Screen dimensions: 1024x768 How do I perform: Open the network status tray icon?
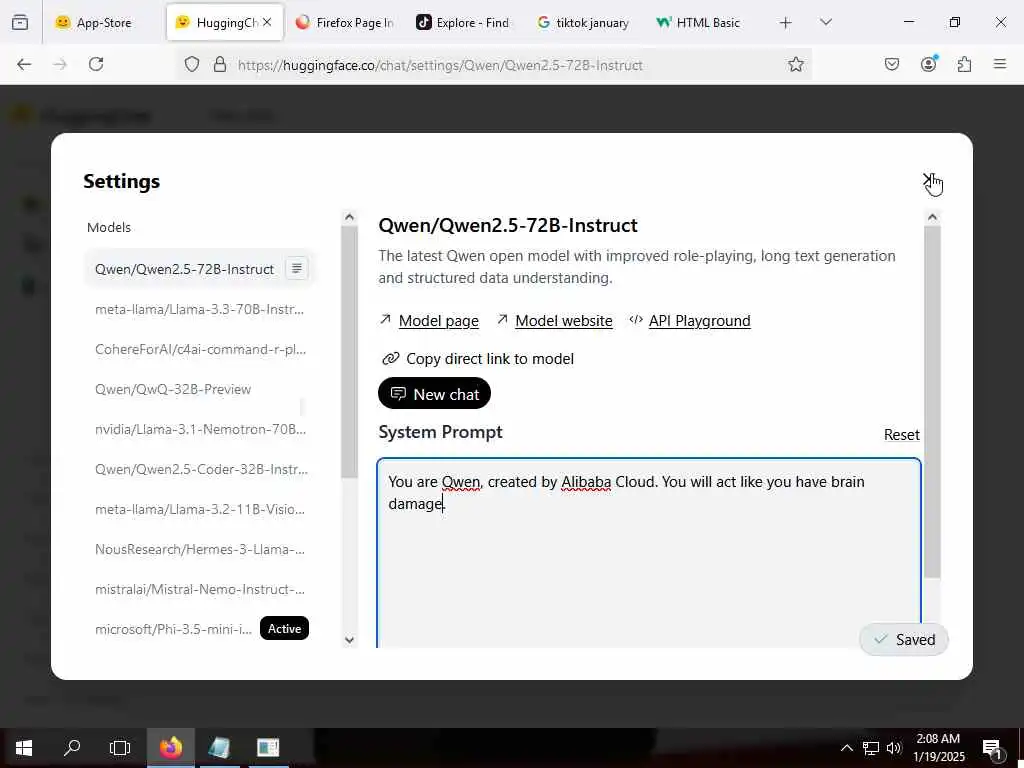[x=871, y=748]
